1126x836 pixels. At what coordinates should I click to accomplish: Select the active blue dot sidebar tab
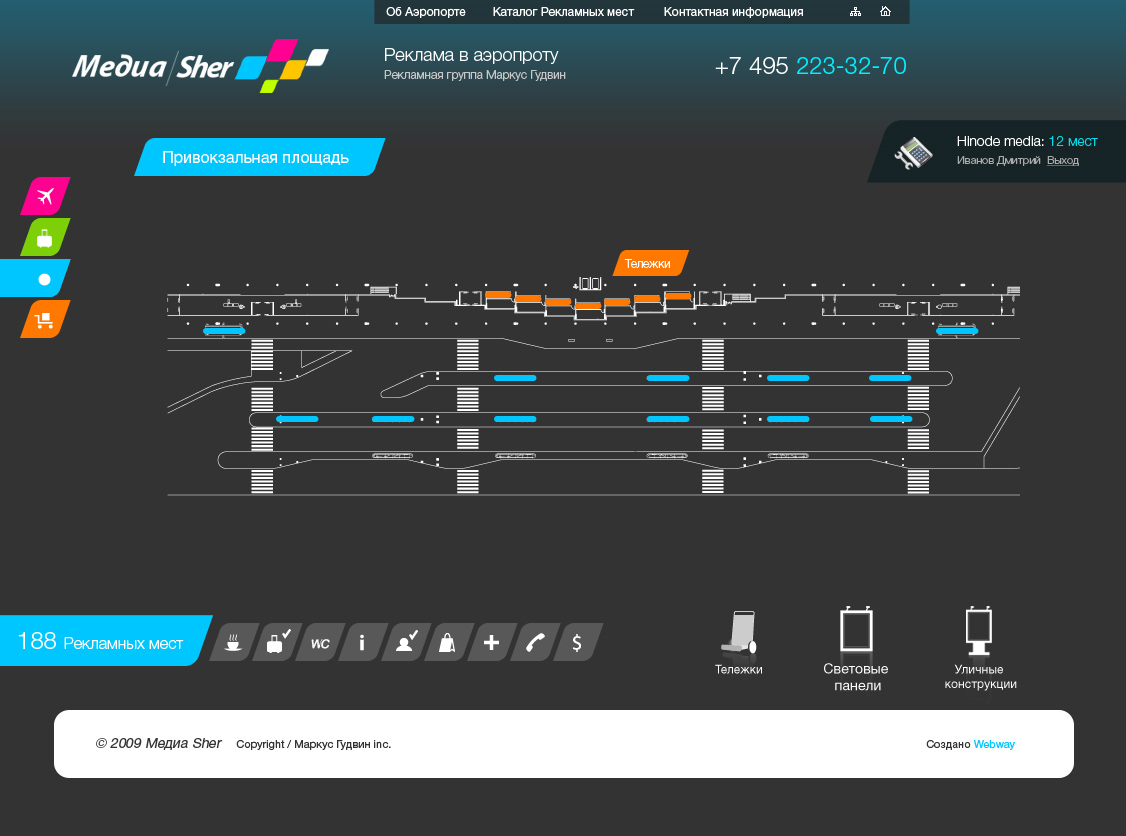point(36,279)
